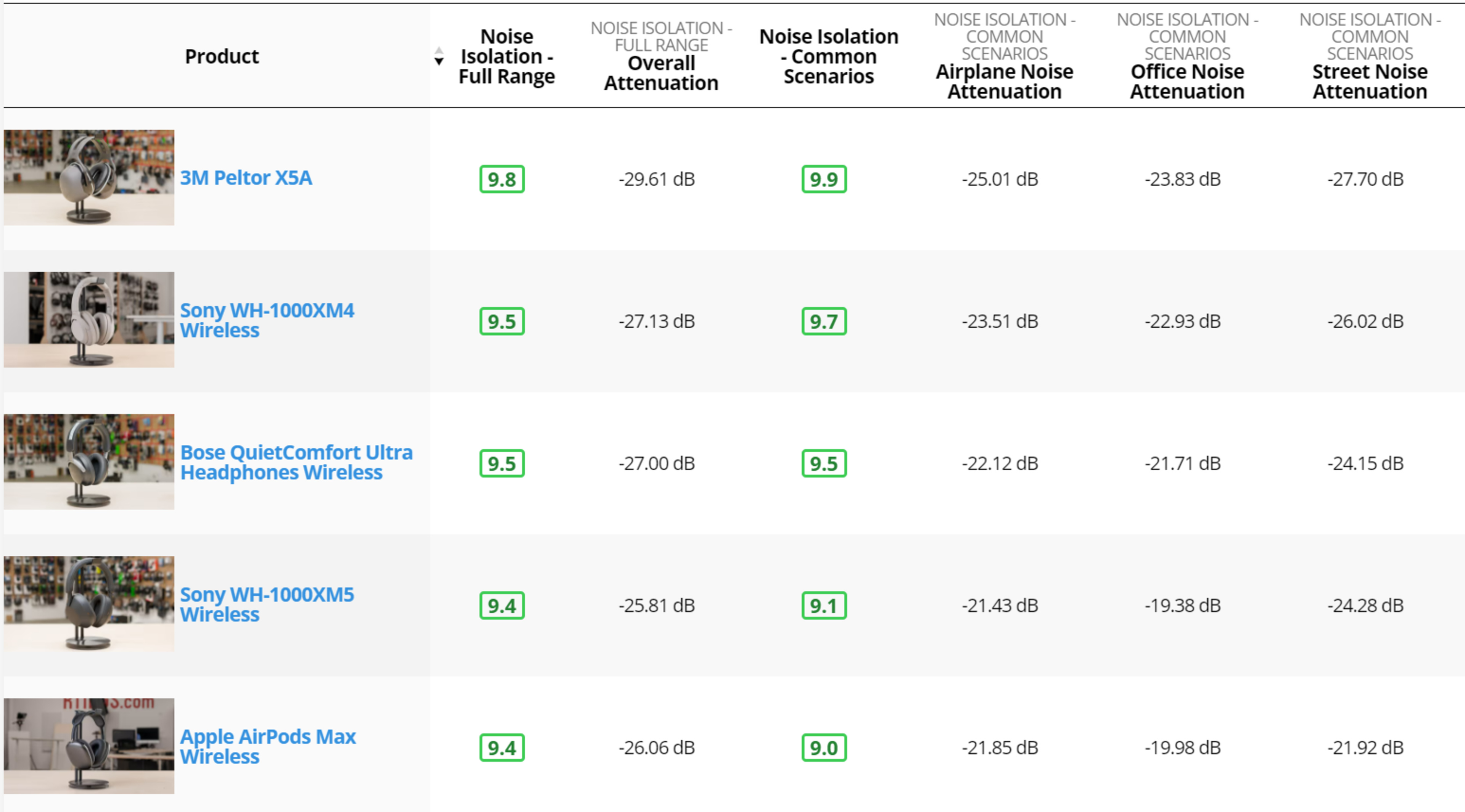Sort by Street Noise Attenuation header
The width and height of the screenshot is (1465, 812).
click(x=1370, y=81)
